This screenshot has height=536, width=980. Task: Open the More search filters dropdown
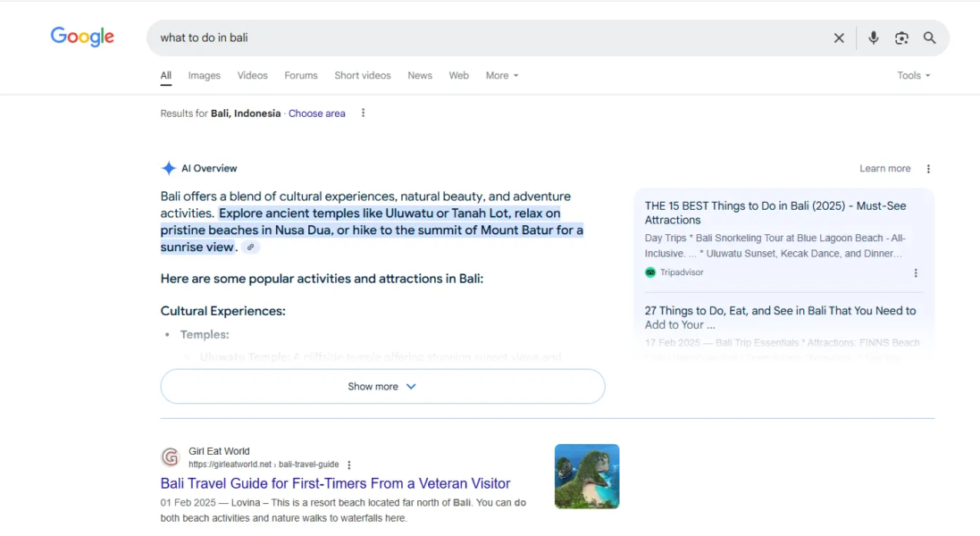click(502, 76)
